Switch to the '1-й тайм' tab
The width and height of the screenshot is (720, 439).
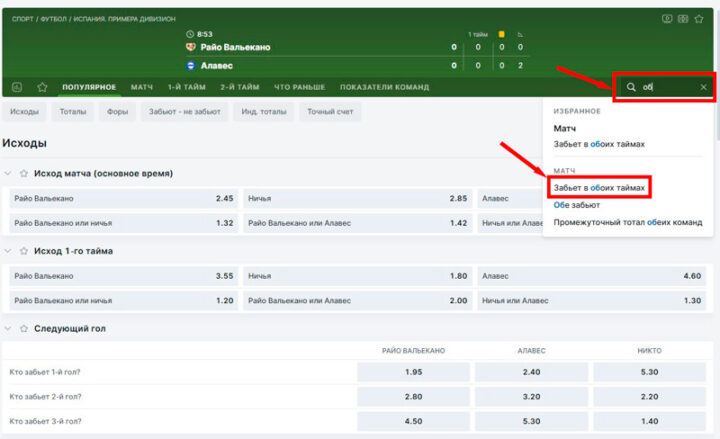click(x=187, y=87)
